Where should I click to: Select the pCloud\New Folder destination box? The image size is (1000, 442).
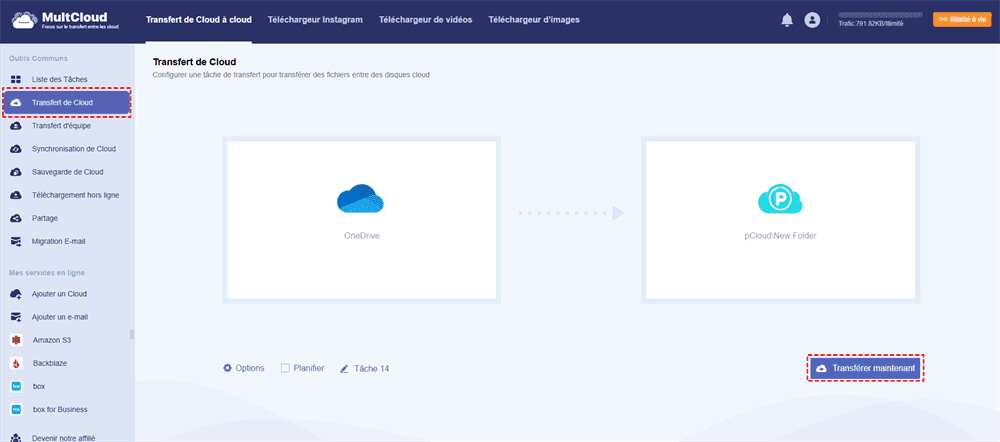coord(781,220)
